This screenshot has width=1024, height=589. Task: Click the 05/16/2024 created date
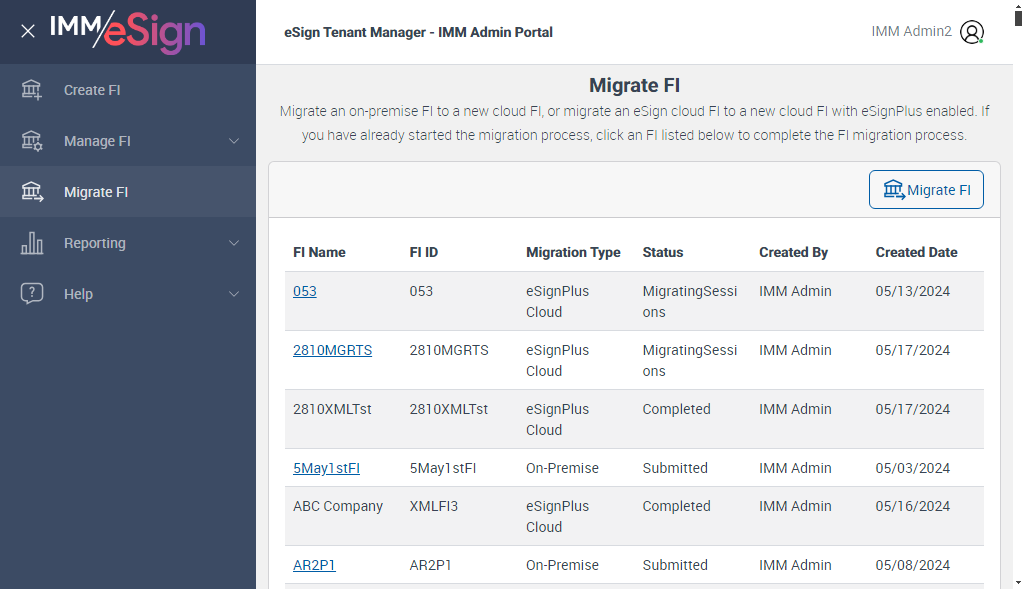pos(912,506)
